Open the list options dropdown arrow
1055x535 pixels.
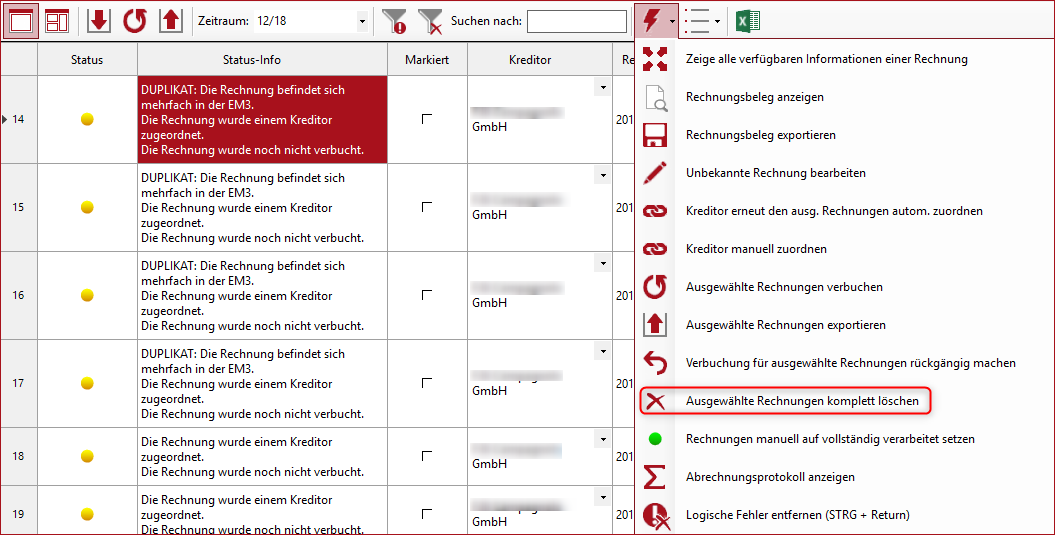coord(717,21)
